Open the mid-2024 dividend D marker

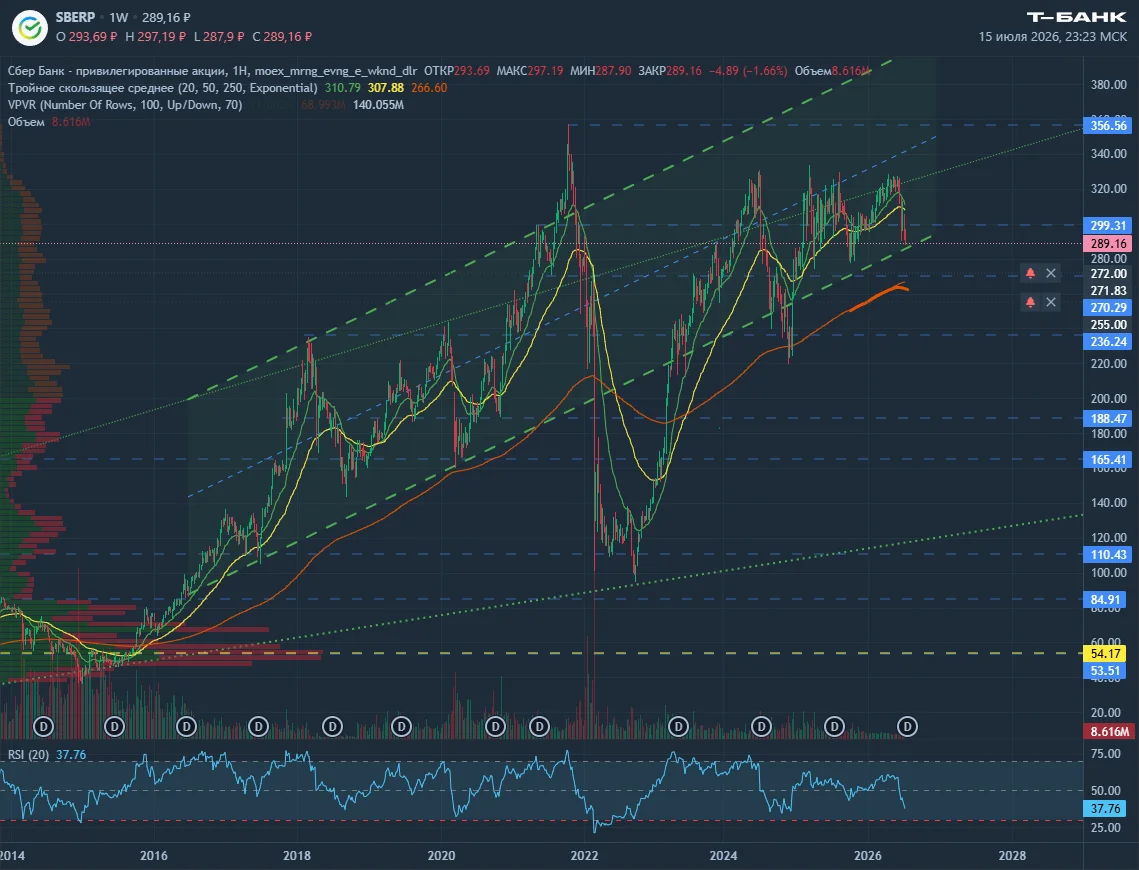(x=761, y=726)
